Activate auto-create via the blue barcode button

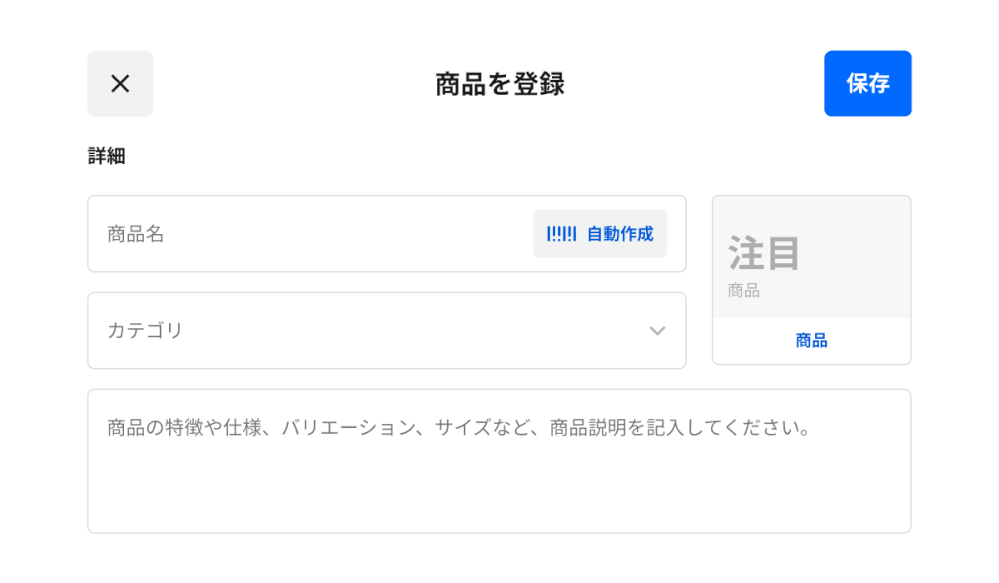pyautogui.click(x=600, y=233)
